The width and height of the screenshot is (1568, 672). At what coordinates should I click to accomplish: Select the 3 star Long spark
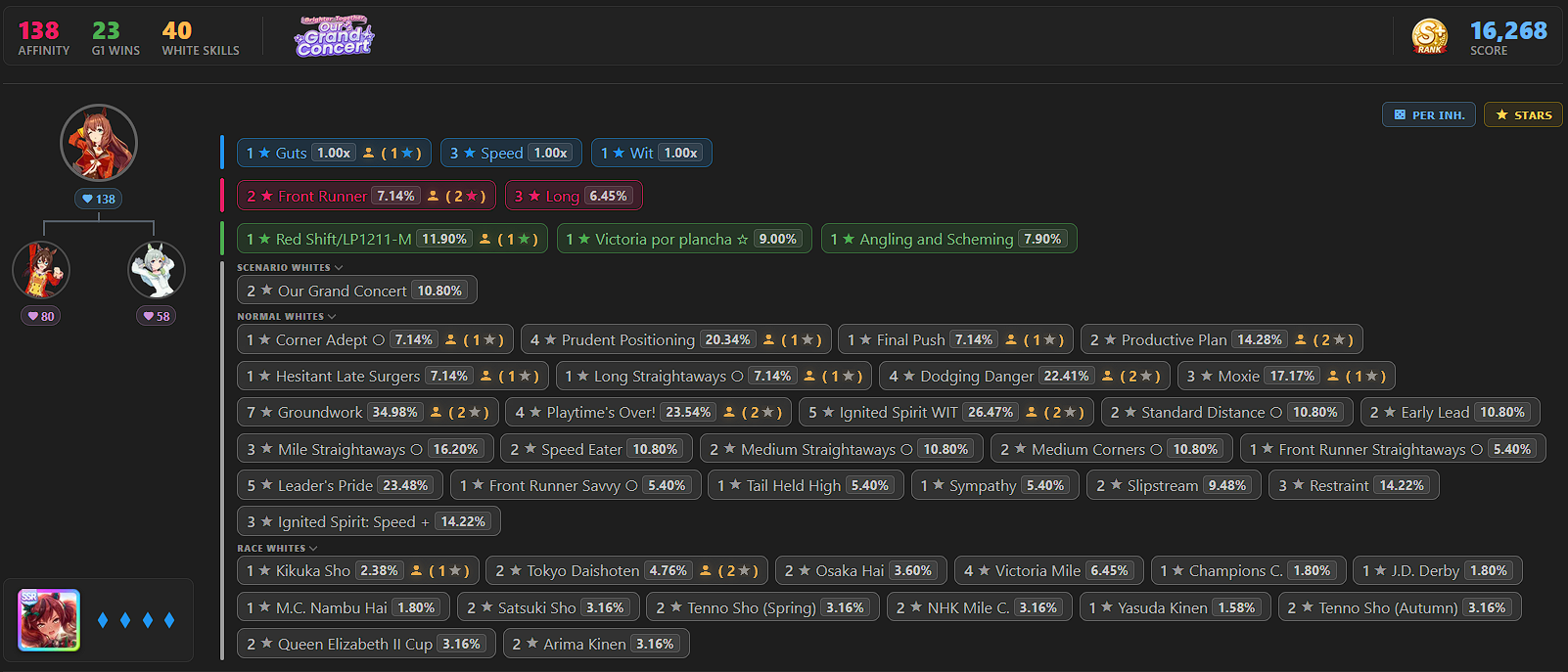(x=574, y=196)
